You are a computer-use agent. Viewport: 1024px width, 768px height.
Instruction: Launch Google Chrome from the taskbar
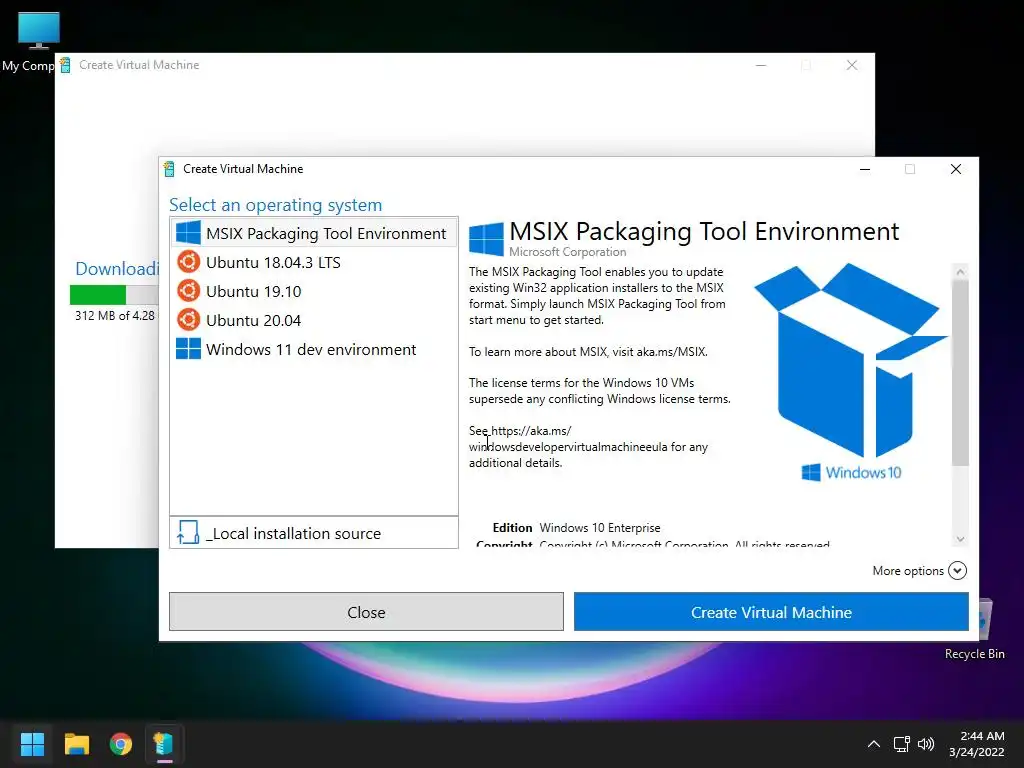[x=121, y=744]
